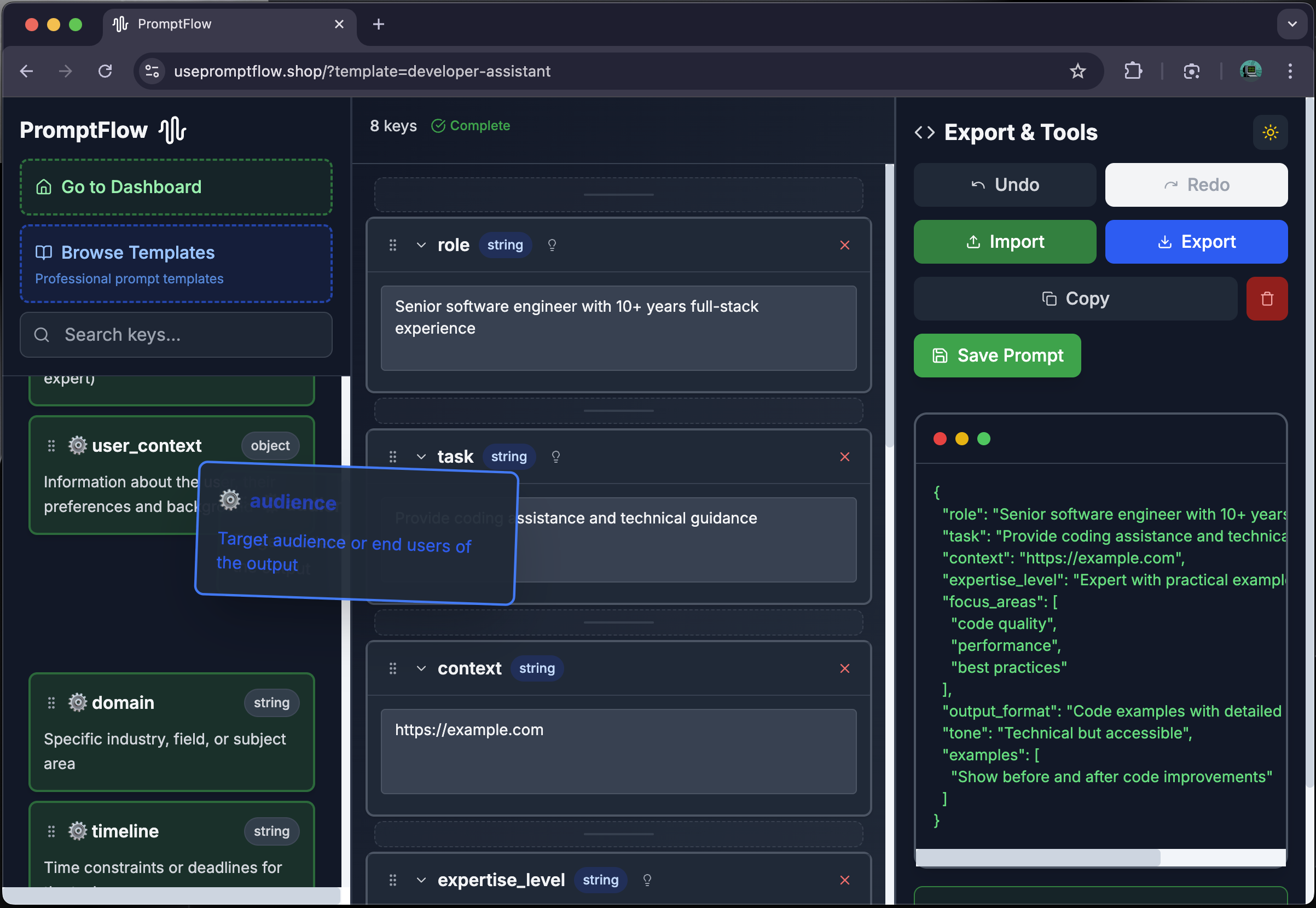This screenshot has height=908, width=1316.
Task: Click the PromptFlow waveform logo icon
Action: [x=172, y=130]
